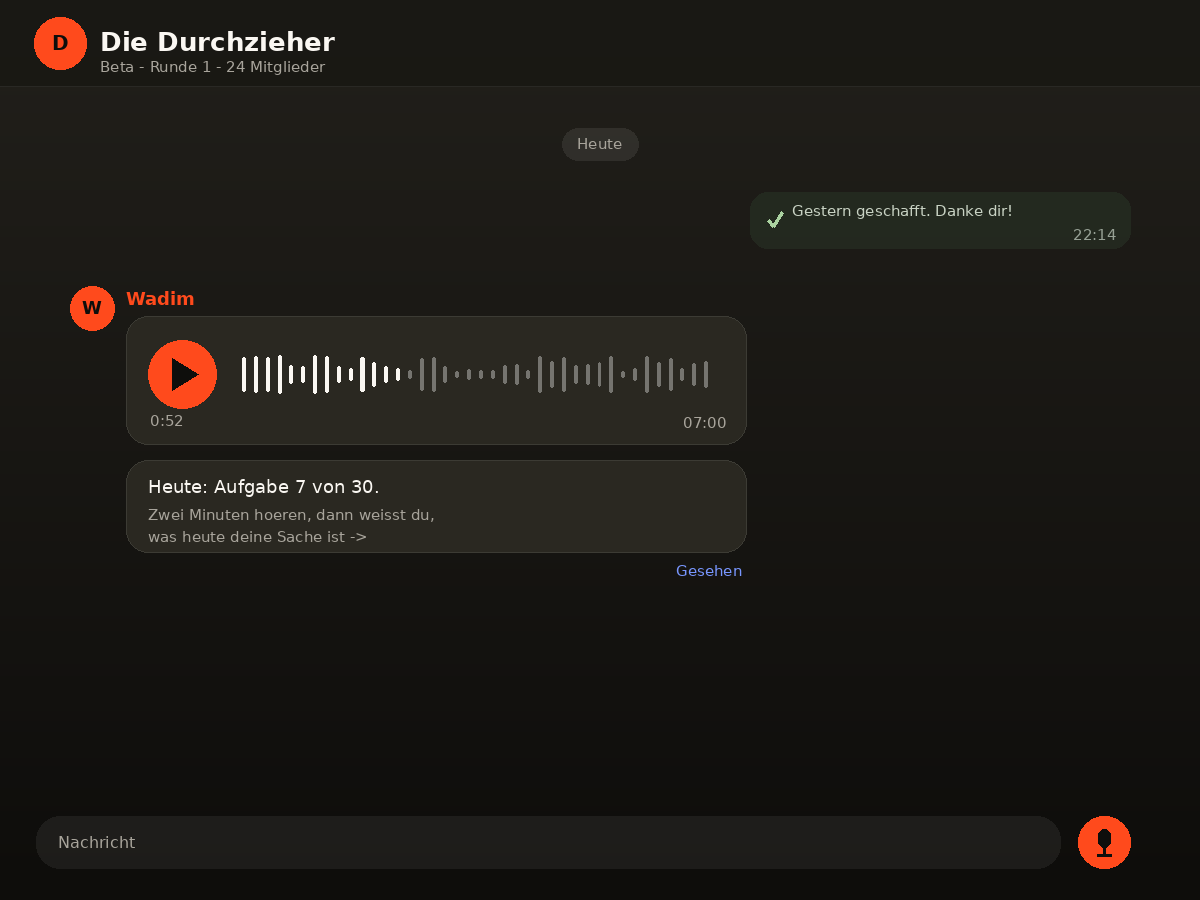Click the Nachricht message input field
This screenshot has height=900, width=1200.
pyautogui.click(x=548, y=842)
